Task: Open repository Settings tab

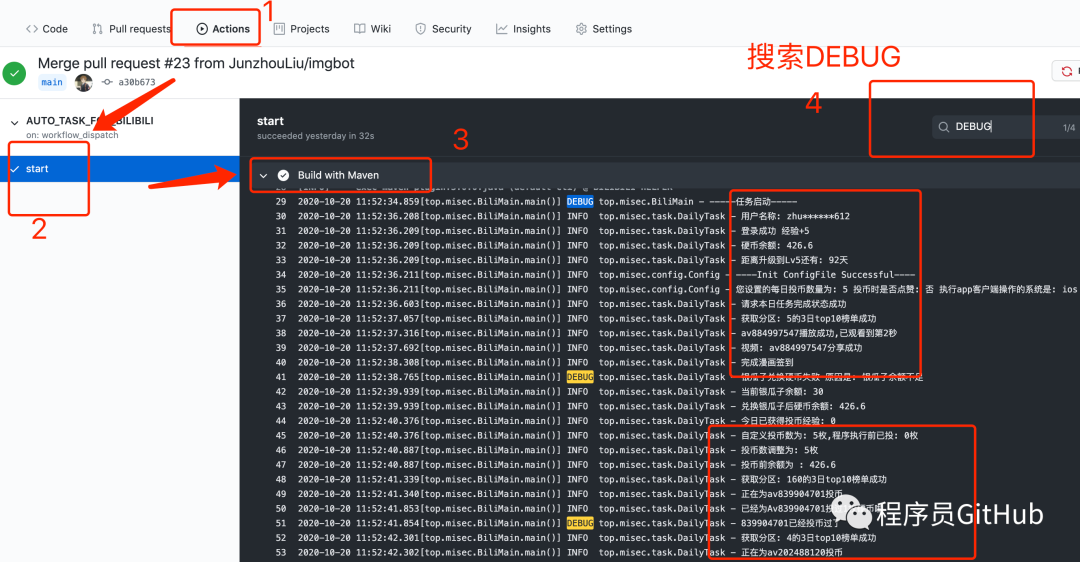Action: pyautogui.click(x=604, y=29)
